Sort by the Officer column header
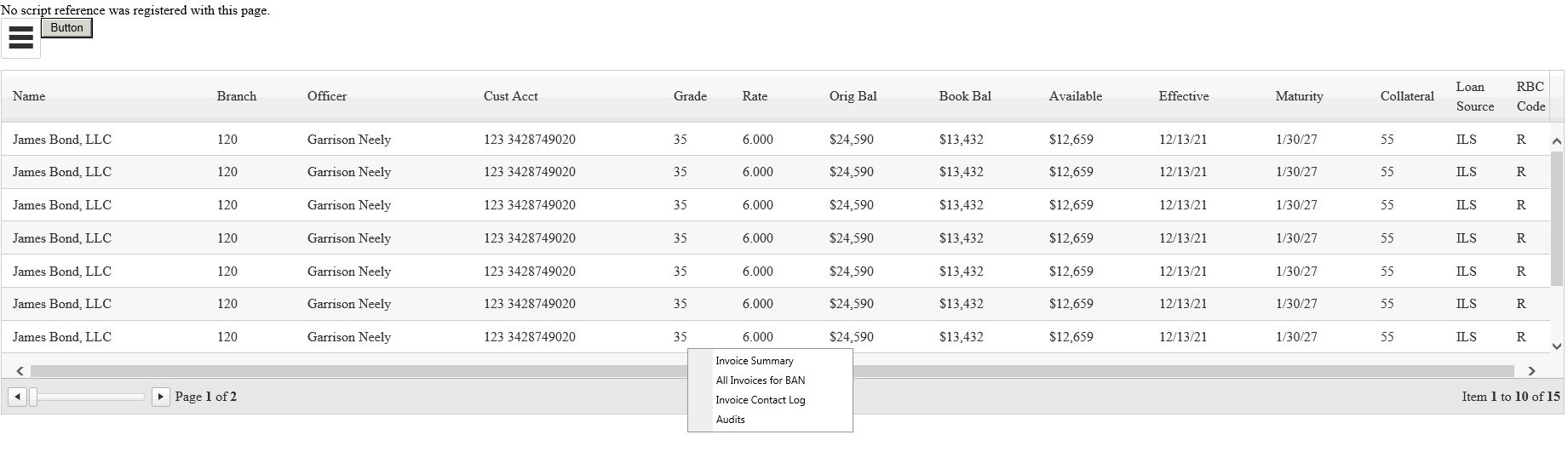The width and height of the screenshot is (1568, 469). pos(327,96)
